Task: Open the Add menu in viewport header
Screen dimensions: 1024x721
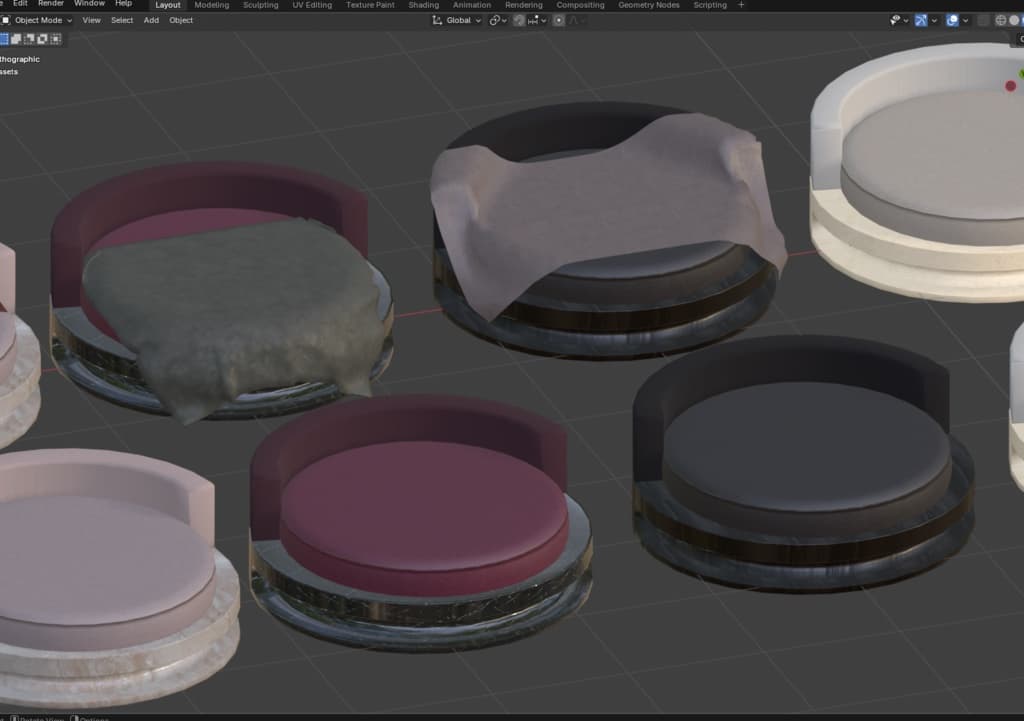Action: [x=151, y=20]
